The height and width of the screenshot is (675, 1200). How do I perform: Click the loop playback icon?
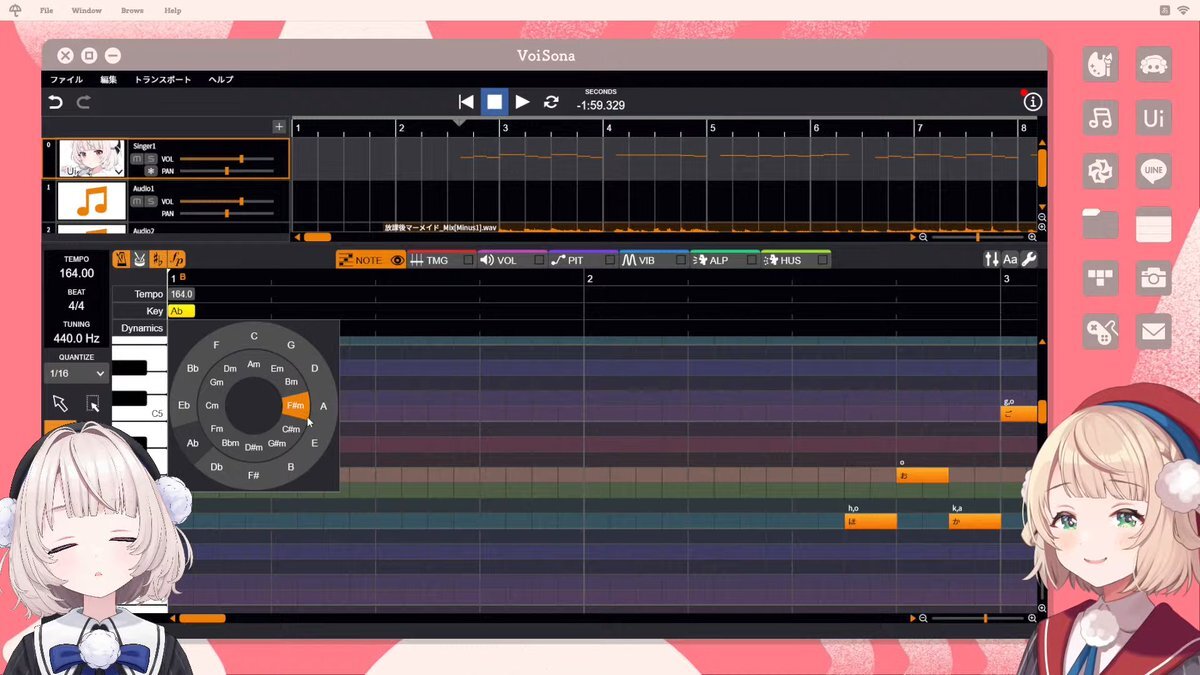[x=550, y=102]
